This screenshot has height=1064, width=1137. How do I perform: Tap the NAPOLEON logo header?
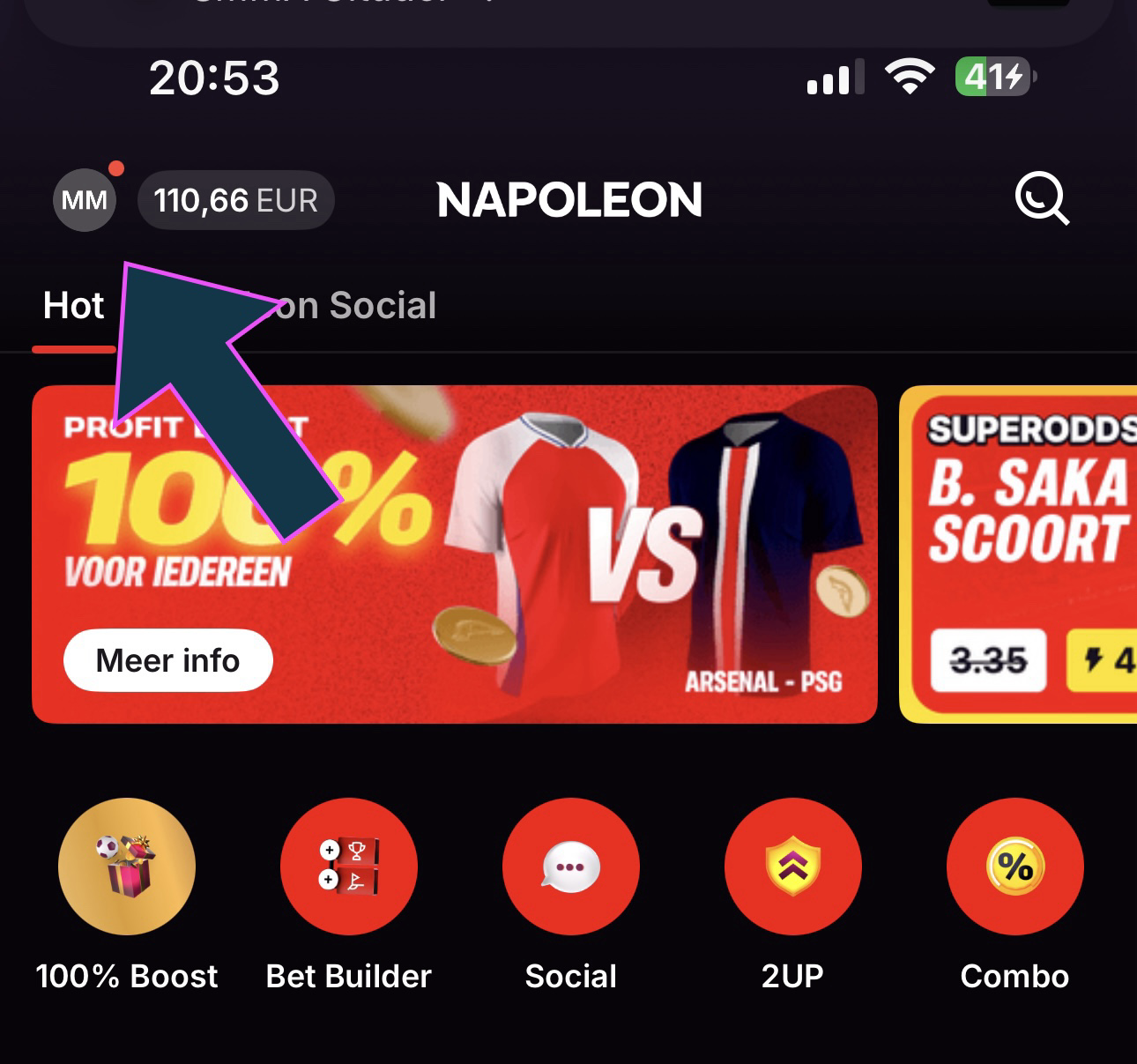[x=569, y=200]
